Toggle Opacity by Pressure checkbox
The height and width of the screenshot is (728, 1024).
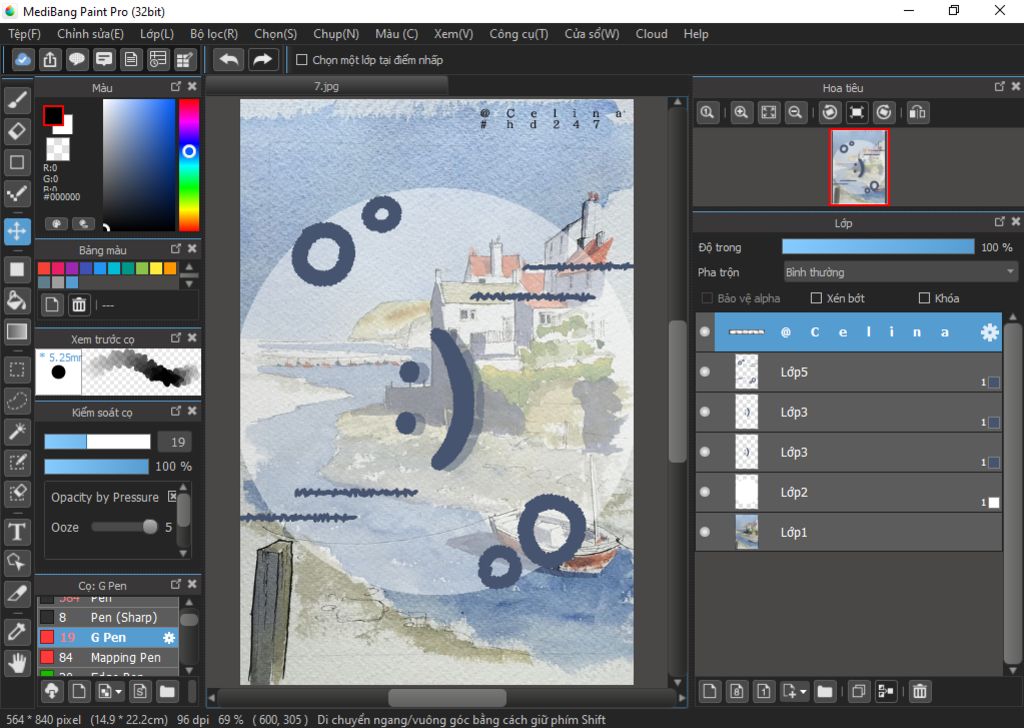pos(172,497)
